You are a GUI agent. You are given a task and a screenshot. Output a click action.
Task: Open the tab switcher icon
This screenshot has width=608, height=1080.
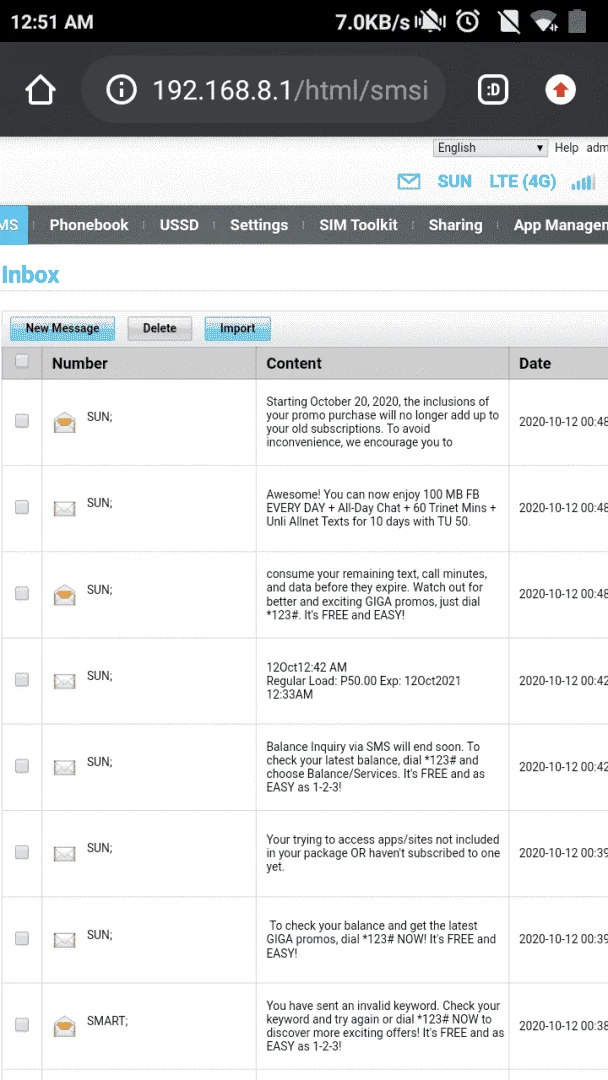click(x=493, y=90)
